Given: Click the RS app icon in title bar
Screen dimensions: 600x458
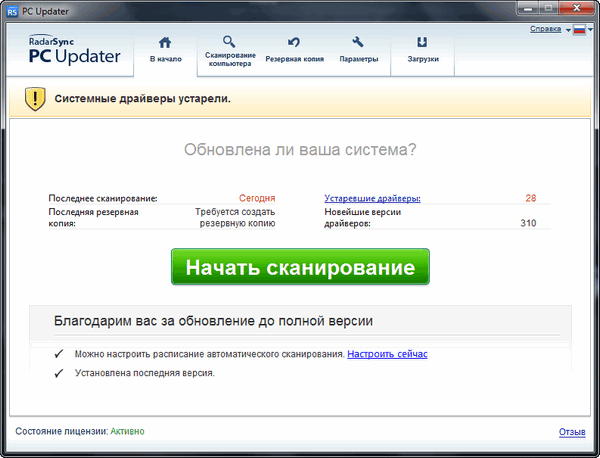Looking at the screenshot, I should coord(12,11).
